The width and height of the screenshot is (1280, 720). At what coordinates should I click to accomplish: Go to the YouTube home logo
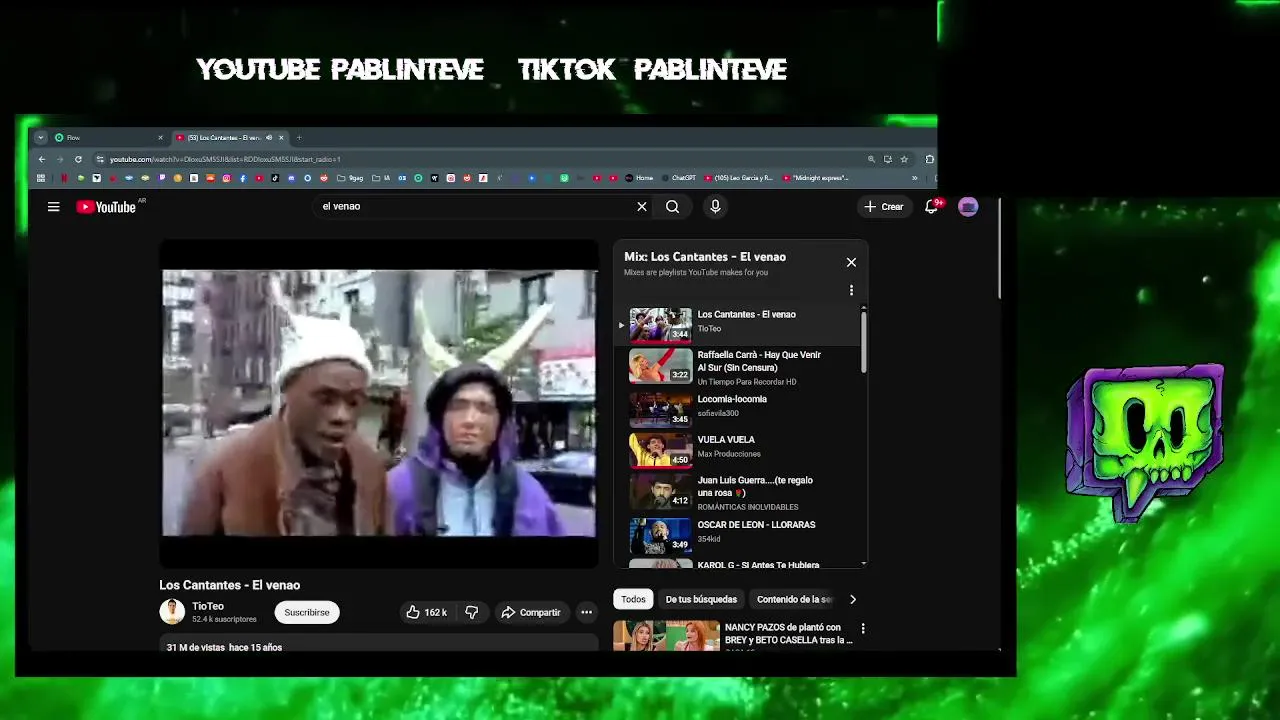pyautogui.click(x=106, y=207)
